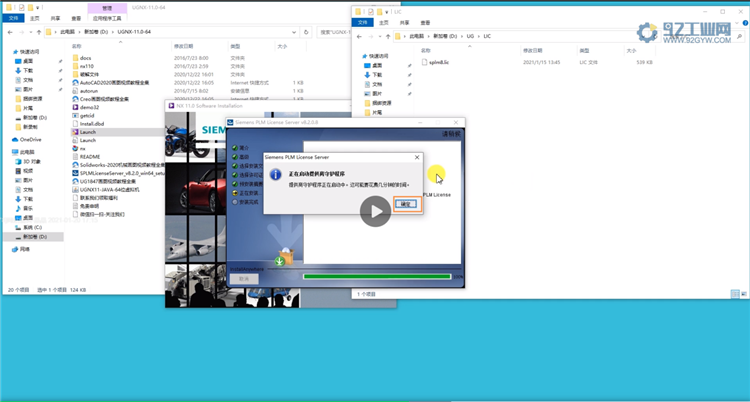The height and width of the screenshot is (402, 750).
Task: Sort by 类型 in UGNX-11.0-64 window
Action: click(x=235, y=46)
